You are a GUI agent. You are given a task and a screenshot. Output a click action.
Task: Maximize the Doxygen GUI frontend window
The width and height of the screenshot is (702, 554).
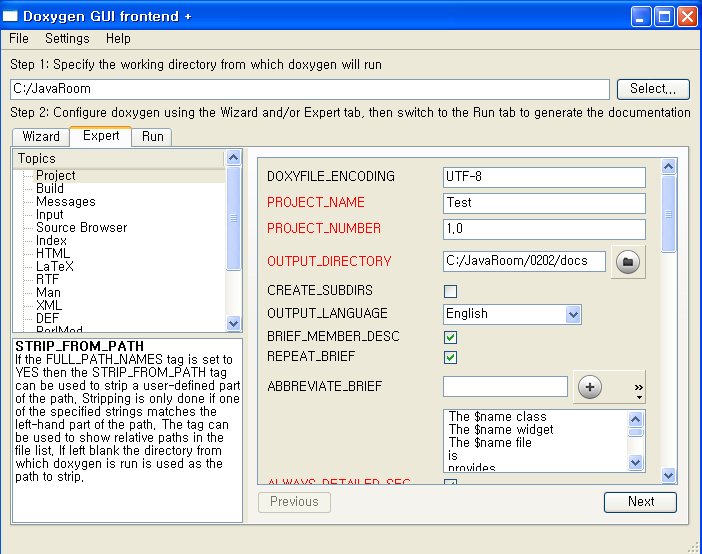(x=664, y=17)
